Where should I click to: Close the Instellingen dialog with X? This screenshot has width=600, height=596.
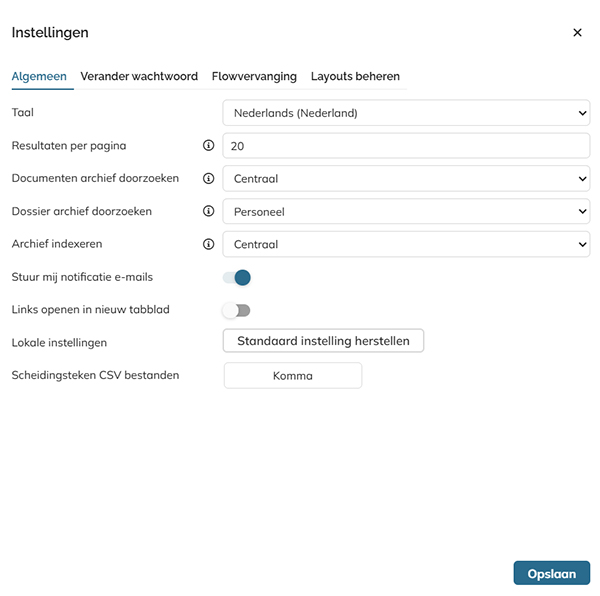(577, 33)
